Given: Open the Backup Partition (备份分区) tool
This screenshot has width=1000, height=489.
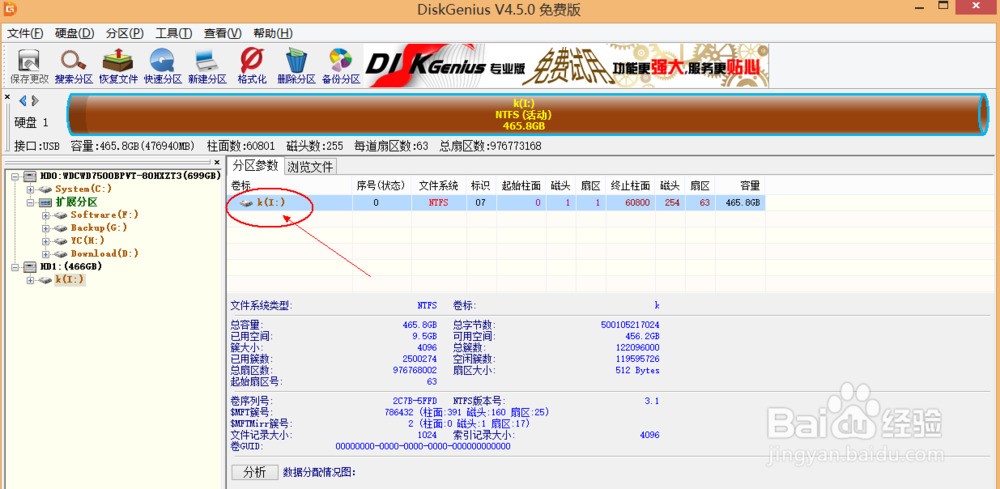Looking at the screenshot, I should pyautogui.click(x=341, y=67).
